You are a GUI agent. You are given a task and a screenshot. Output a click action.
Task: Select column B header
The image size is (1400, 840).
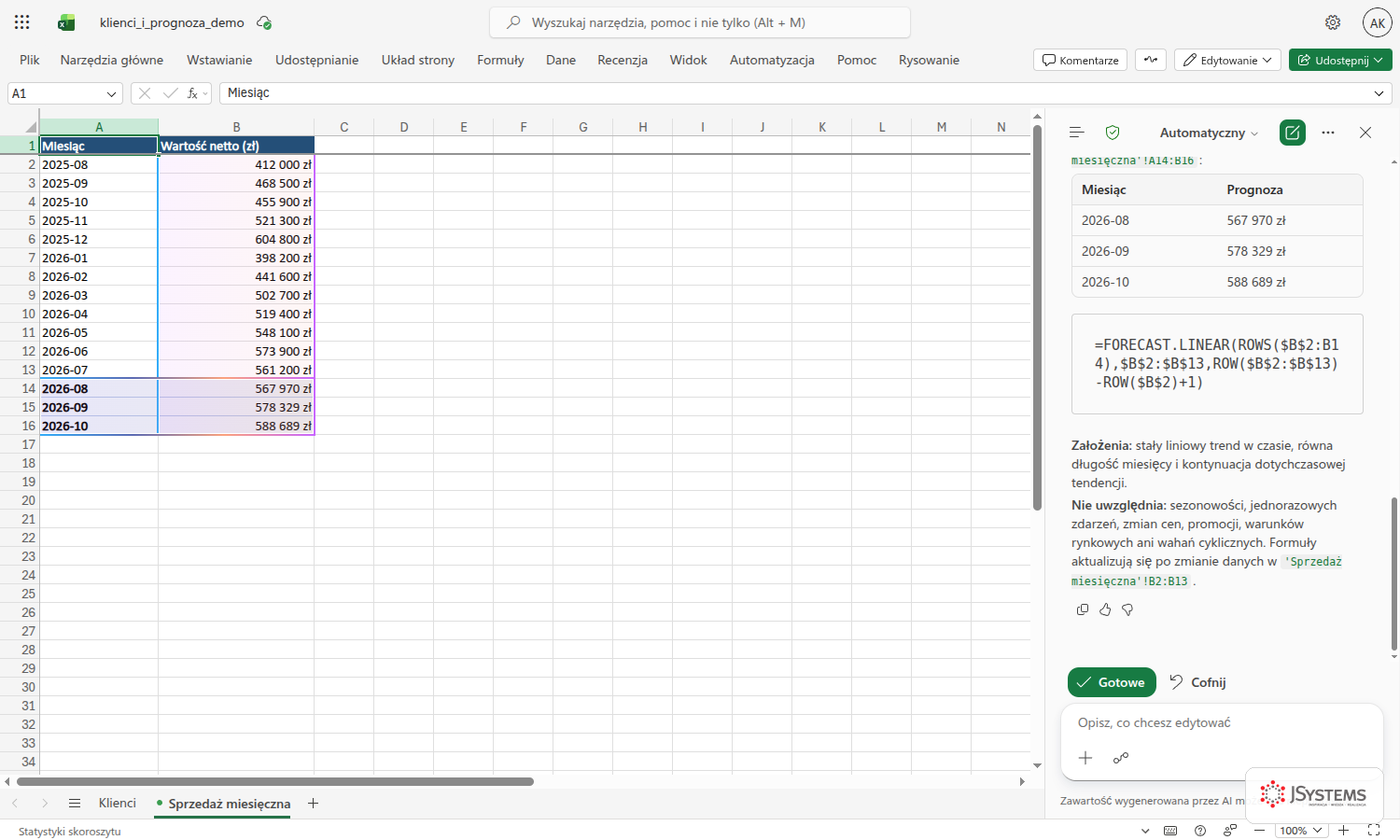coord(236,127)
